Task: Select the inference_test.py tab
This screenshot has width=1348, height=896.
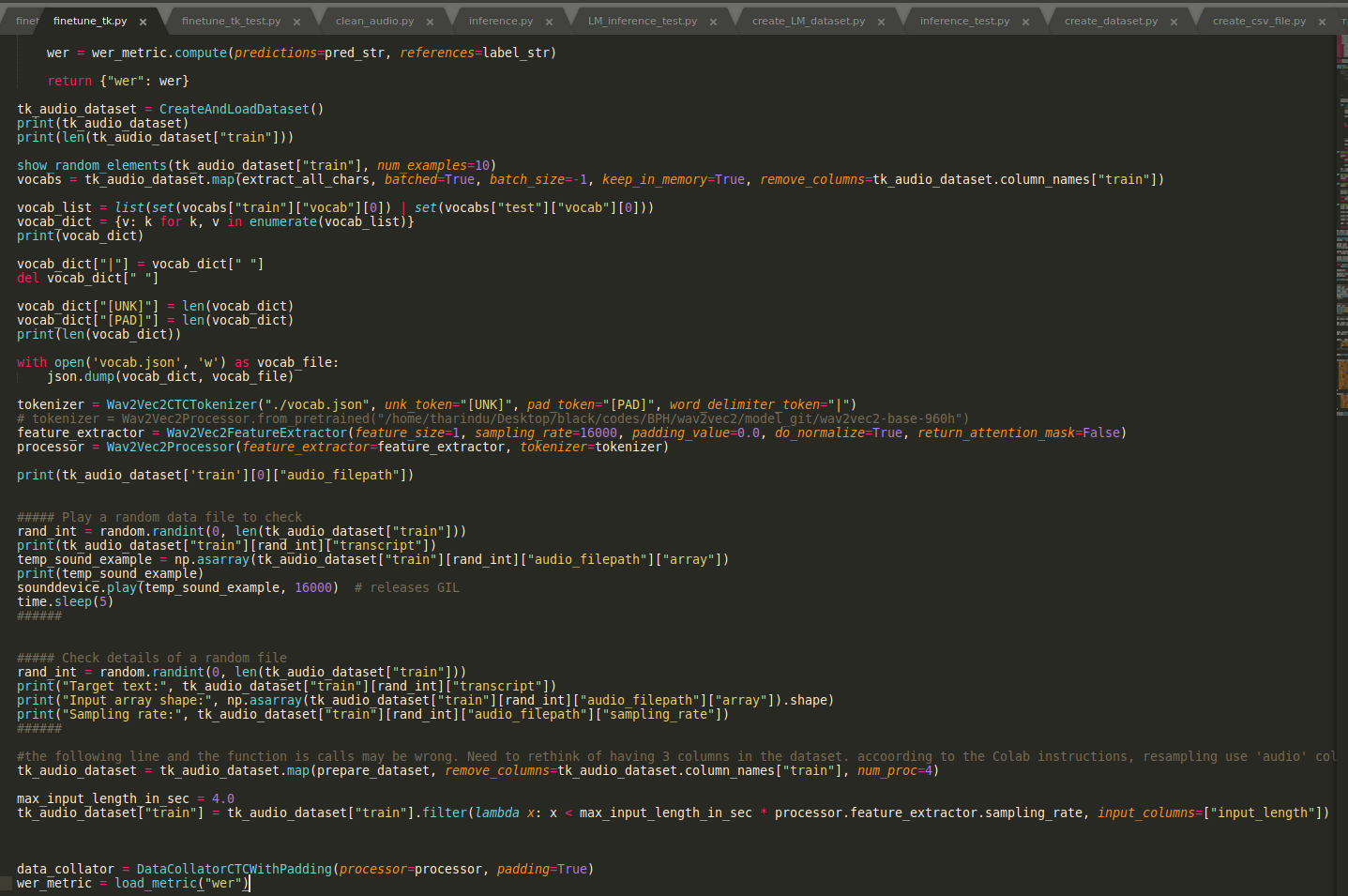Action: click(x=964, y=21)
